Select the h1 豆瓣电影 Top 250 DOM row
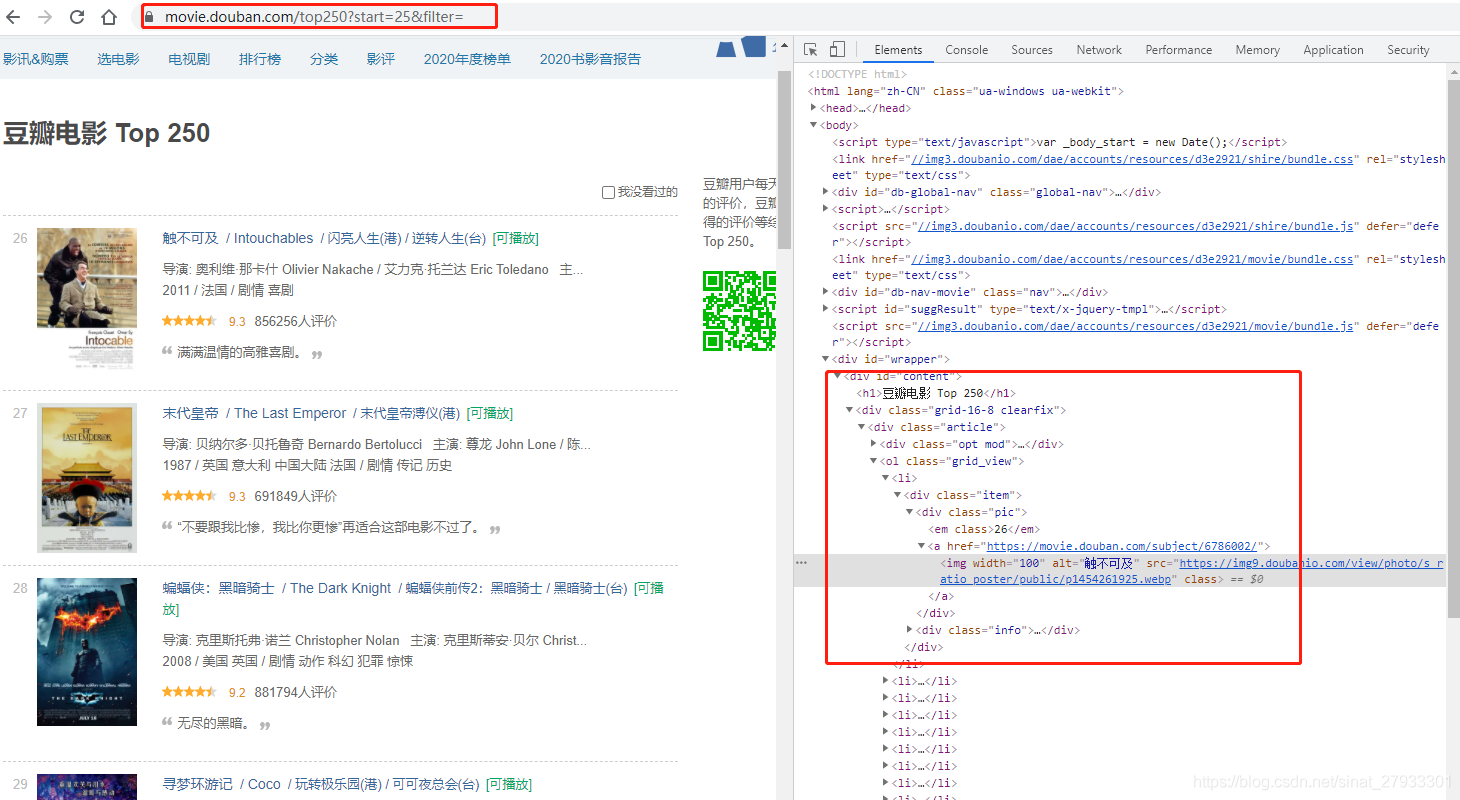Screen dimensions: 1460x800 (936, 393)
